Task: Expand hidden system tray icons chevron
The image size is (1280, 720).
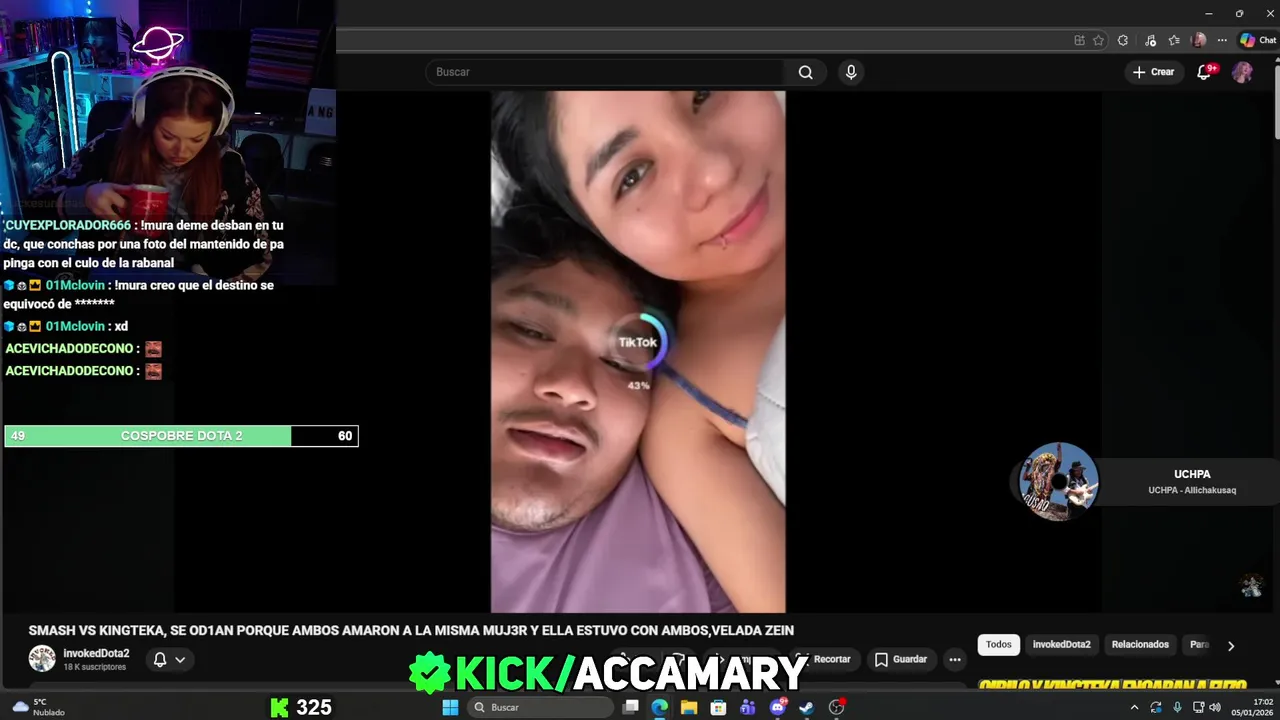Action: coord(1134,707)
